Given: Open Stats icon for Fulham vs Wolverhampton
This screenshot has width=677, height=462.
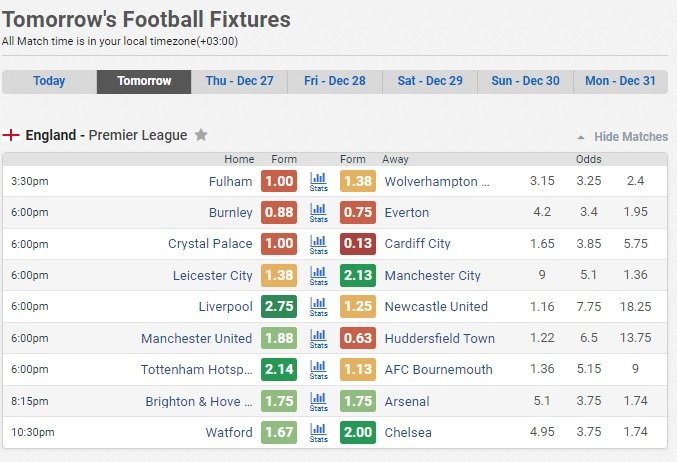Looking at the screenshot, I should point(319,182).
